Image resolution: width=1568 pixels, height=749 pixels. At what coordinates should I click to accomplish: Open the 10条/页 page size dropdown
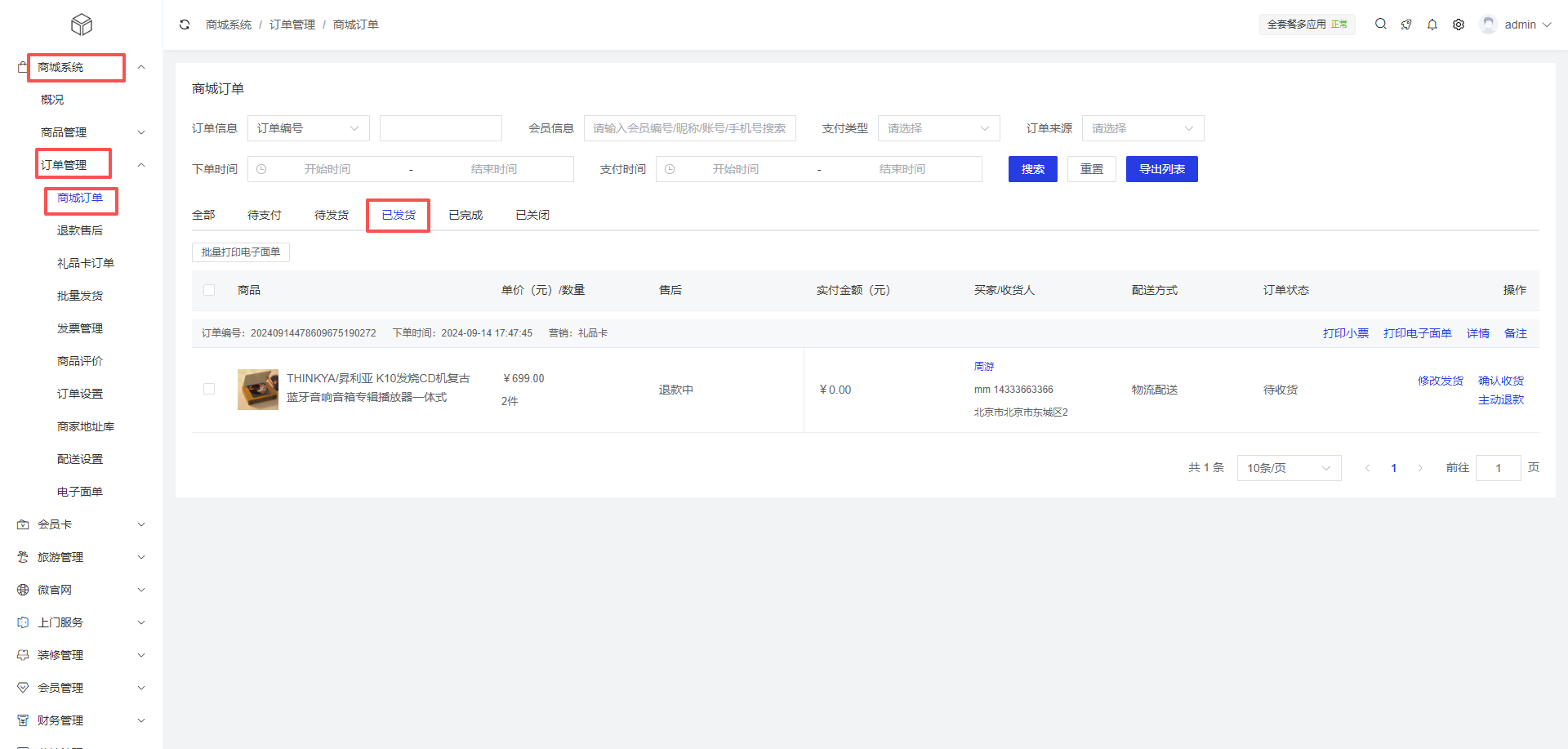tap(1288, 467)
